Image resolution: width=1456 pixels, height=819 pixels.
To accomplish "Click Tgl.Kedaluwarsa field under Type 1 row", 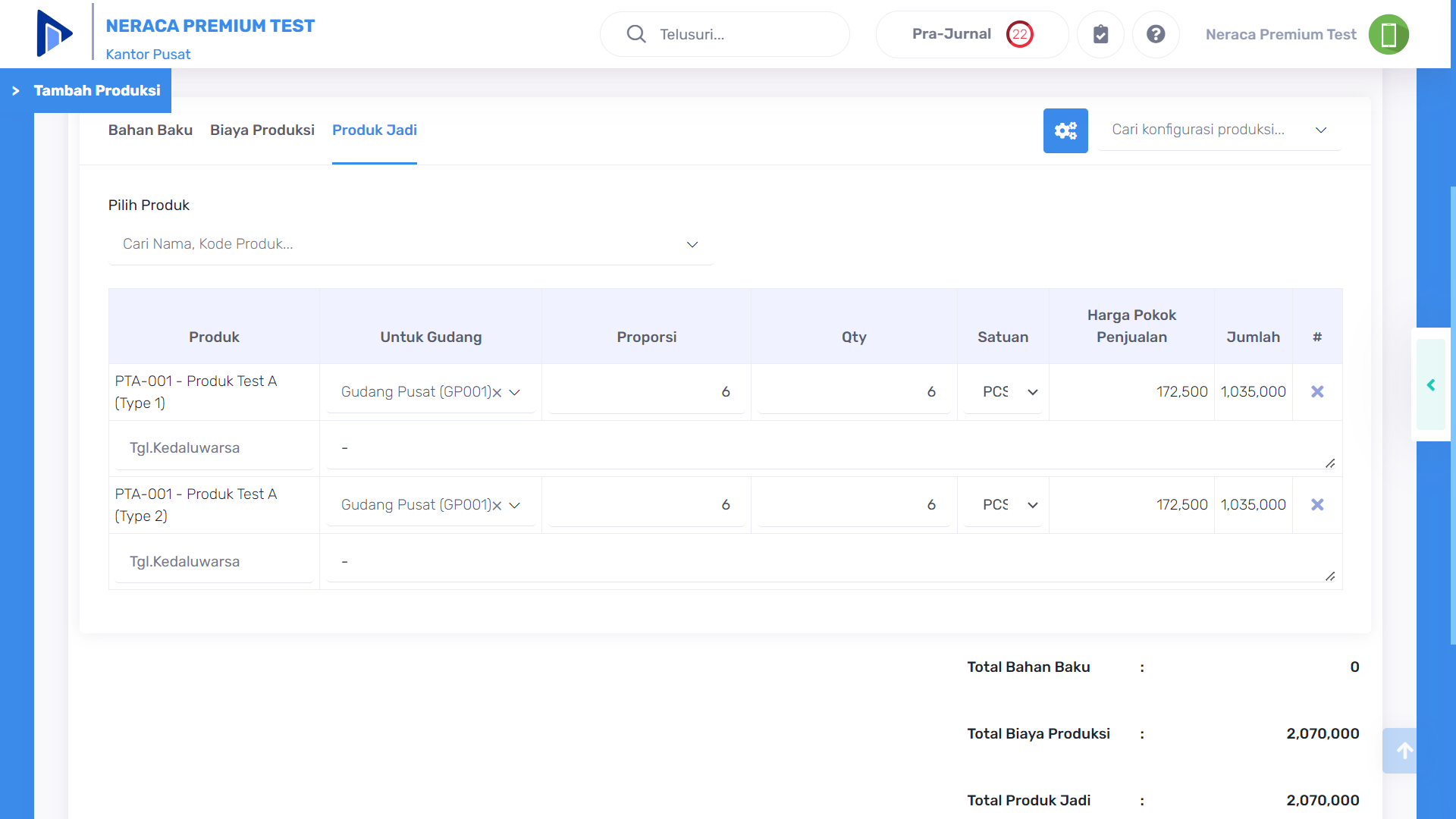I will click(214, 448).
